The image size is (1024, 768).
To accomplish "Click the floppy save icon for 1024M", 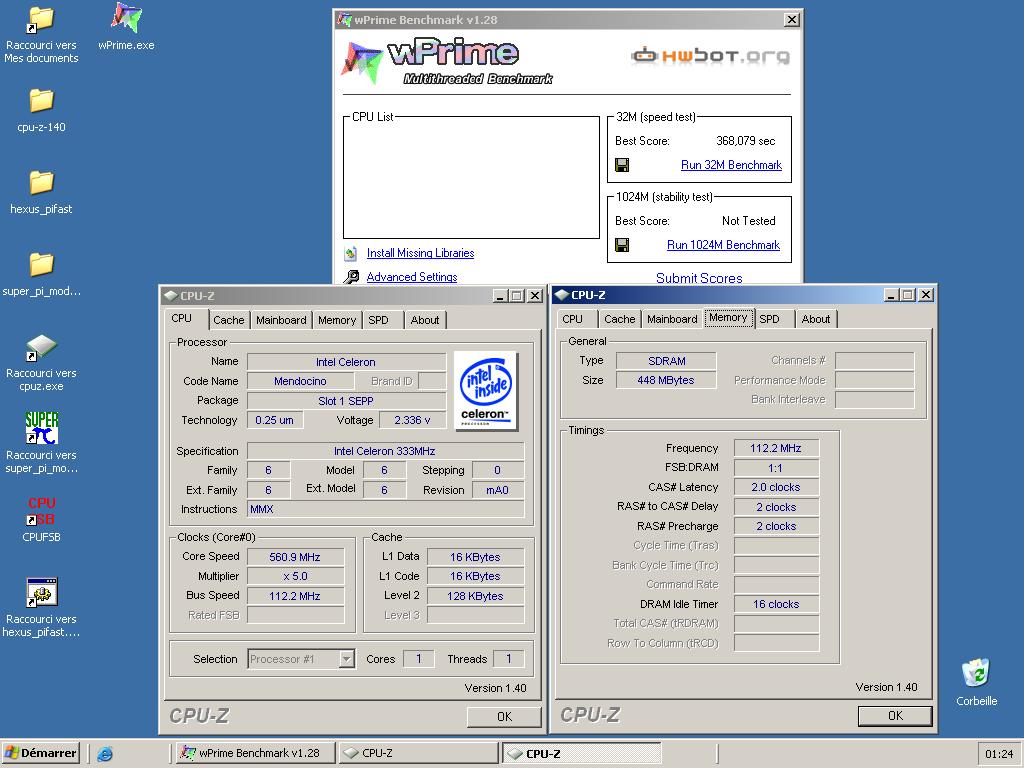I will (x=622, y=245).
